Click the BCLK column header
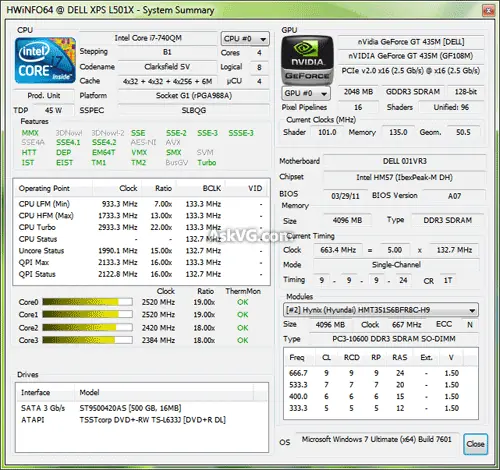 [x=200, y=188]
